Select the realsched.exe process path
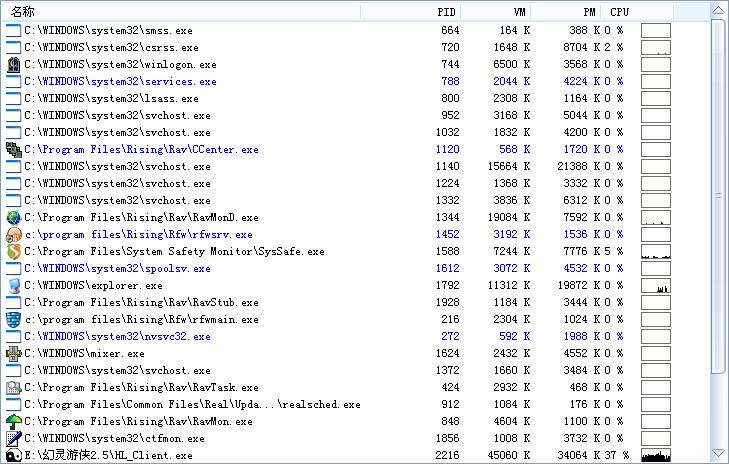The width and height of the screenshot is (729, 464). click(x=192, y=404)
